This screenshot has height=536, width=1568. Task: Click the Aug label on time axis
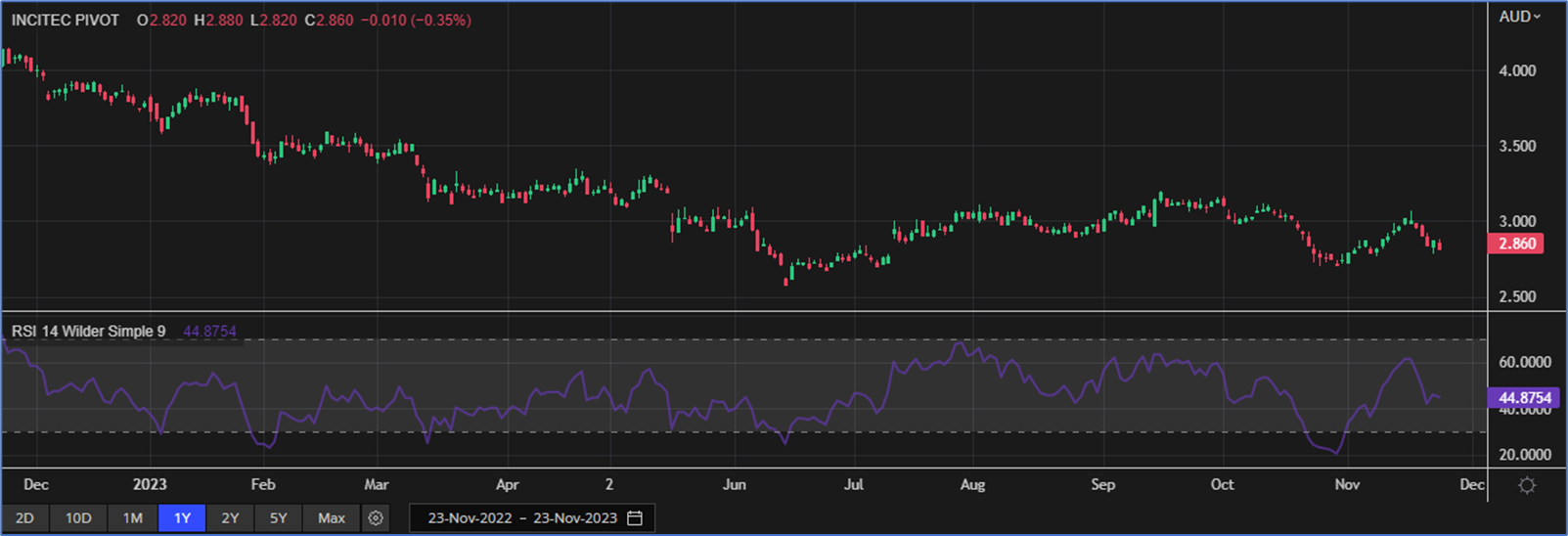point(972,484)
